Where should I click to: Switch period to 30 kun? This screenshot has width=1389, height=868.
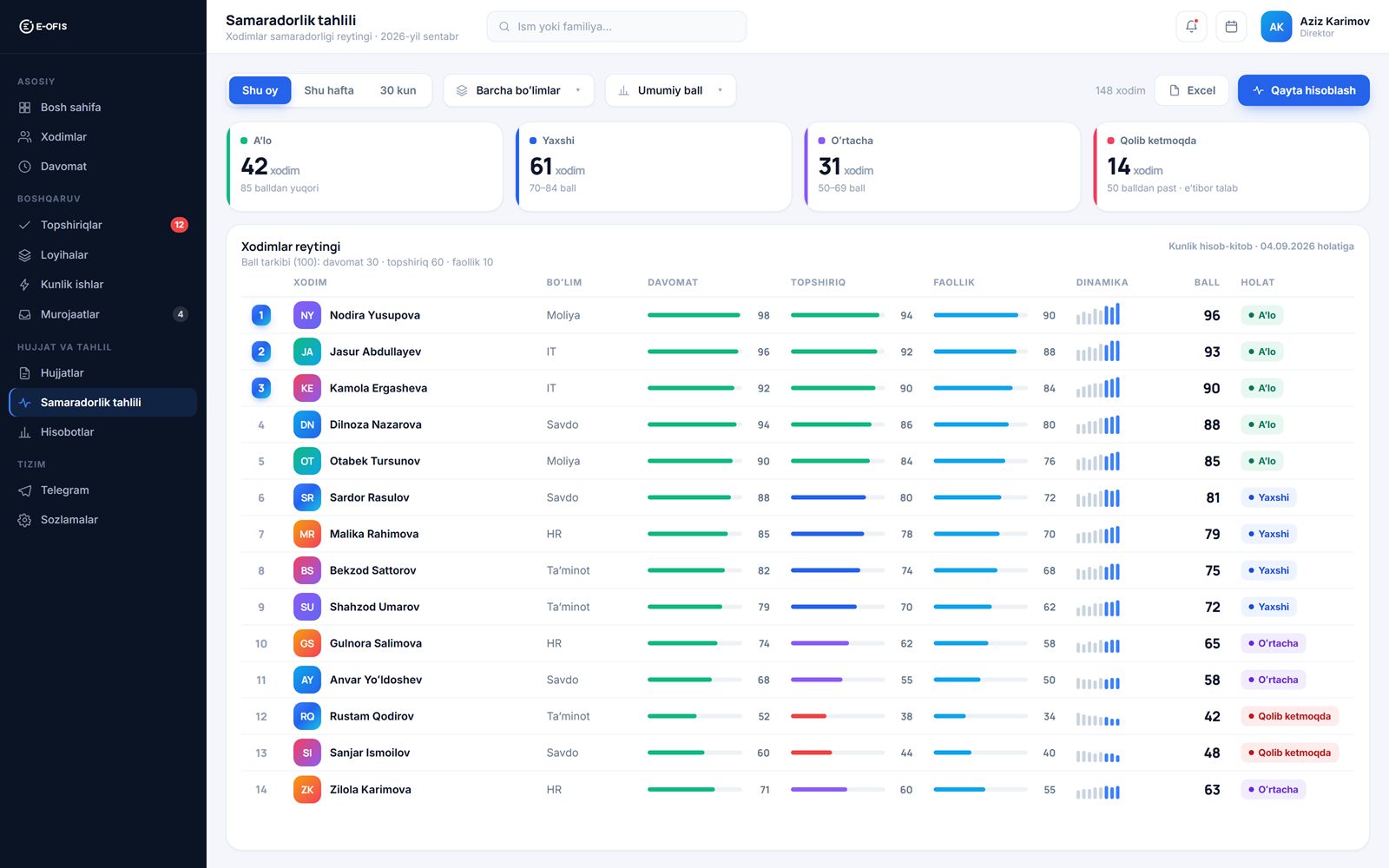point(398,90)
